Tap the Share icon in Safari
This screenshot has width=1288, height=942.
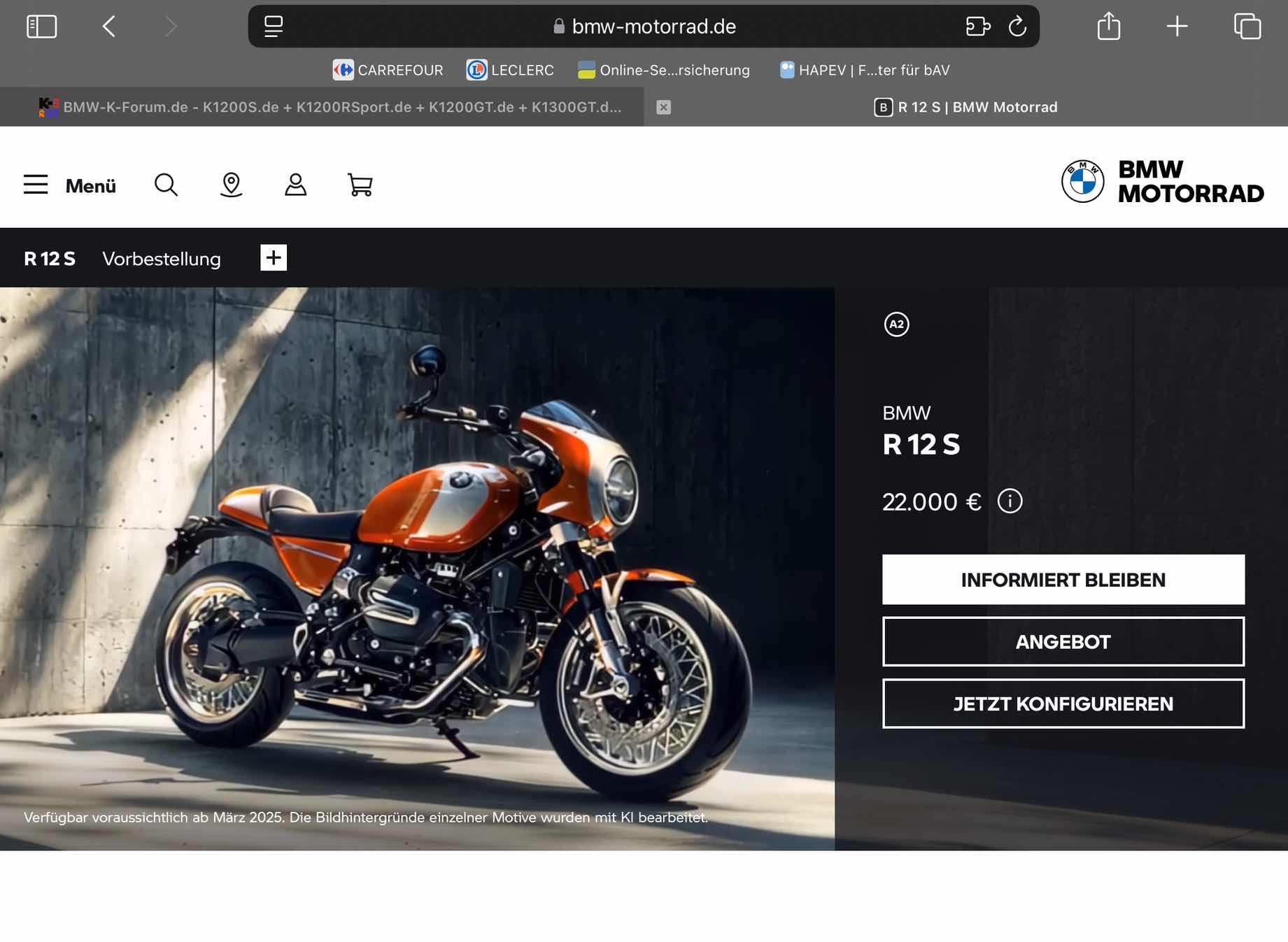click(1108, 27)
